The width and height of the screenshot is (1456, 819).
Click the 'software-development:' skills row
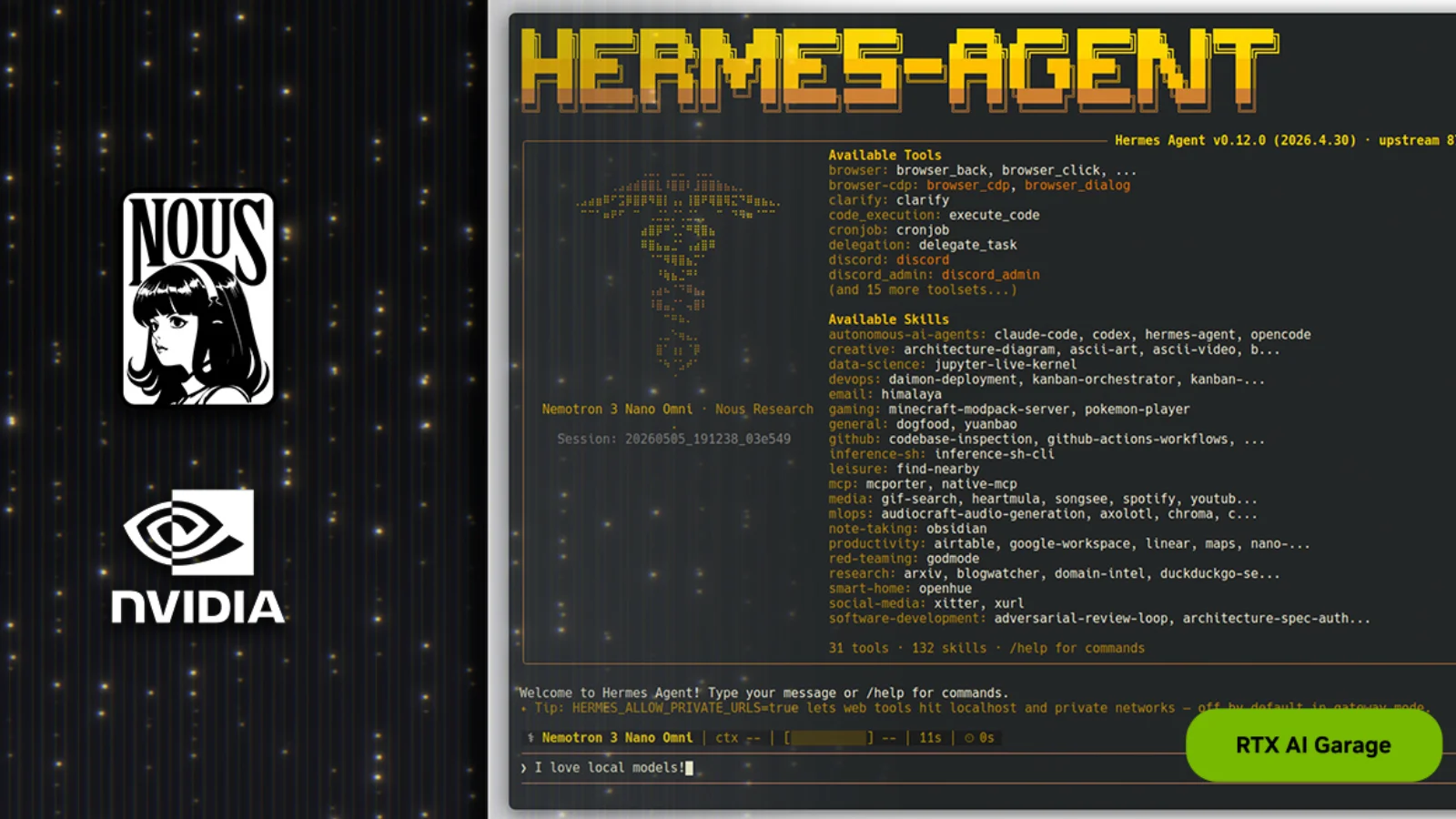click(1099, 618)
